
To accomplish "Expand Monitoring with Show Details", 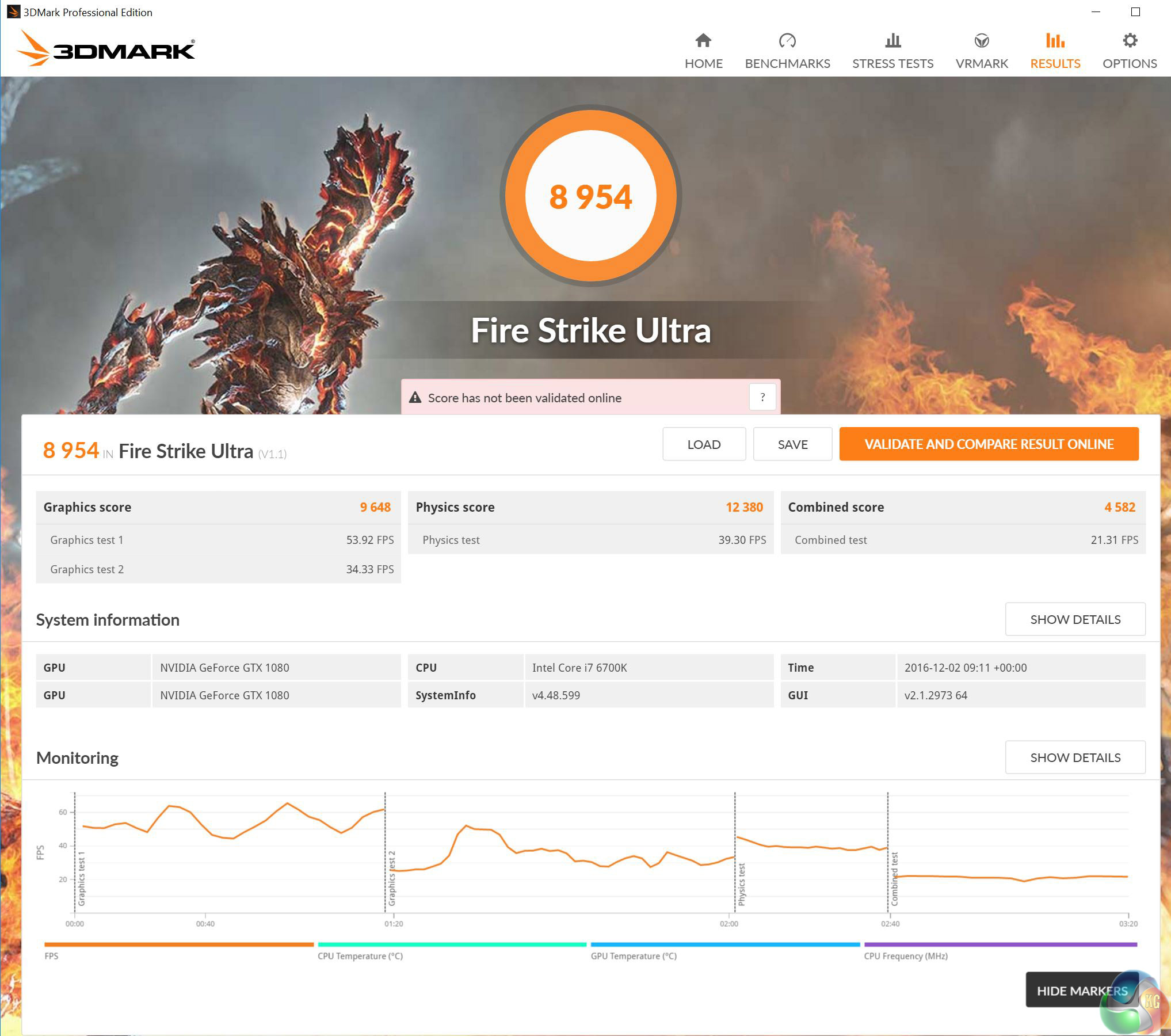I will [x=1075, y=757].
